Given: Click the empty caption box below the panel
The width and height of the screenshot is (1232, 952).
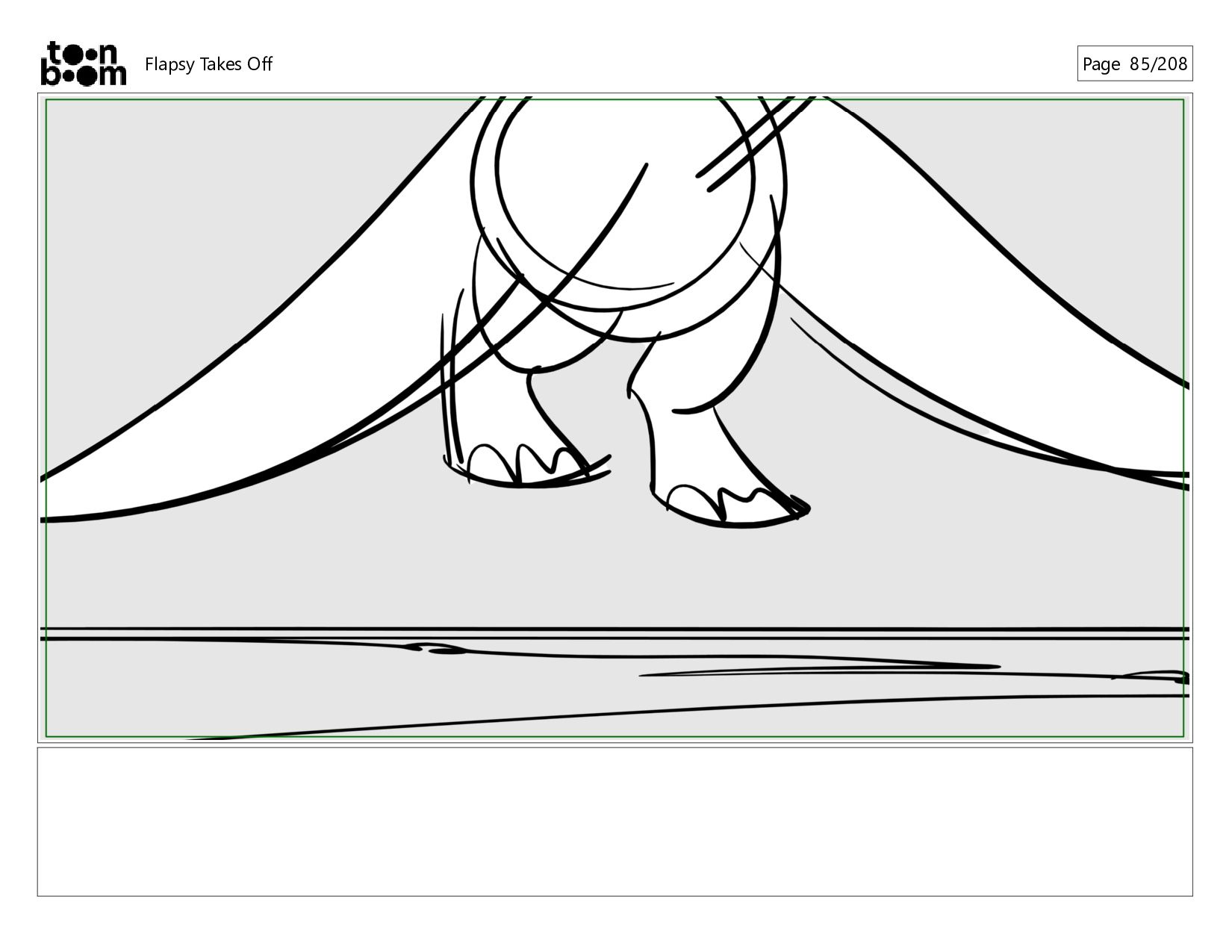Looking at the screenshot, I should pyautogui.click(x=615, y=821).
